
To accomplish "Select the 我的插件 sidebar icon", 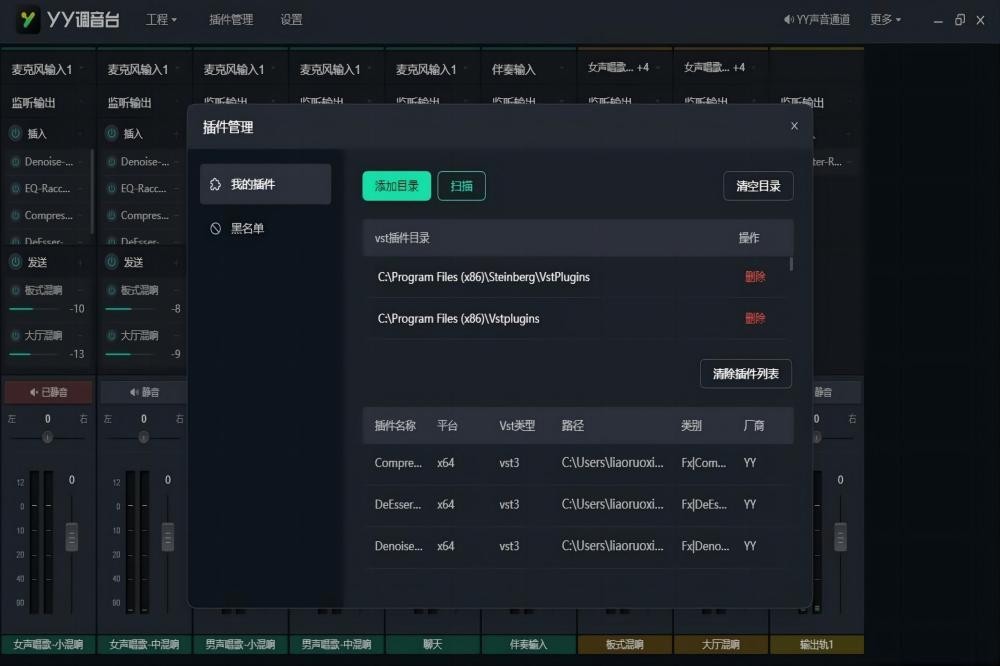I will click(x=215, y=184).
